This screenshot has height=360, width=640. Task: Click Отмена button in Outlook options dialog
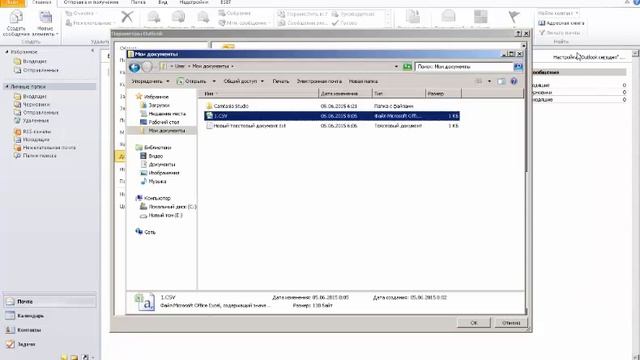coord(511,323)
